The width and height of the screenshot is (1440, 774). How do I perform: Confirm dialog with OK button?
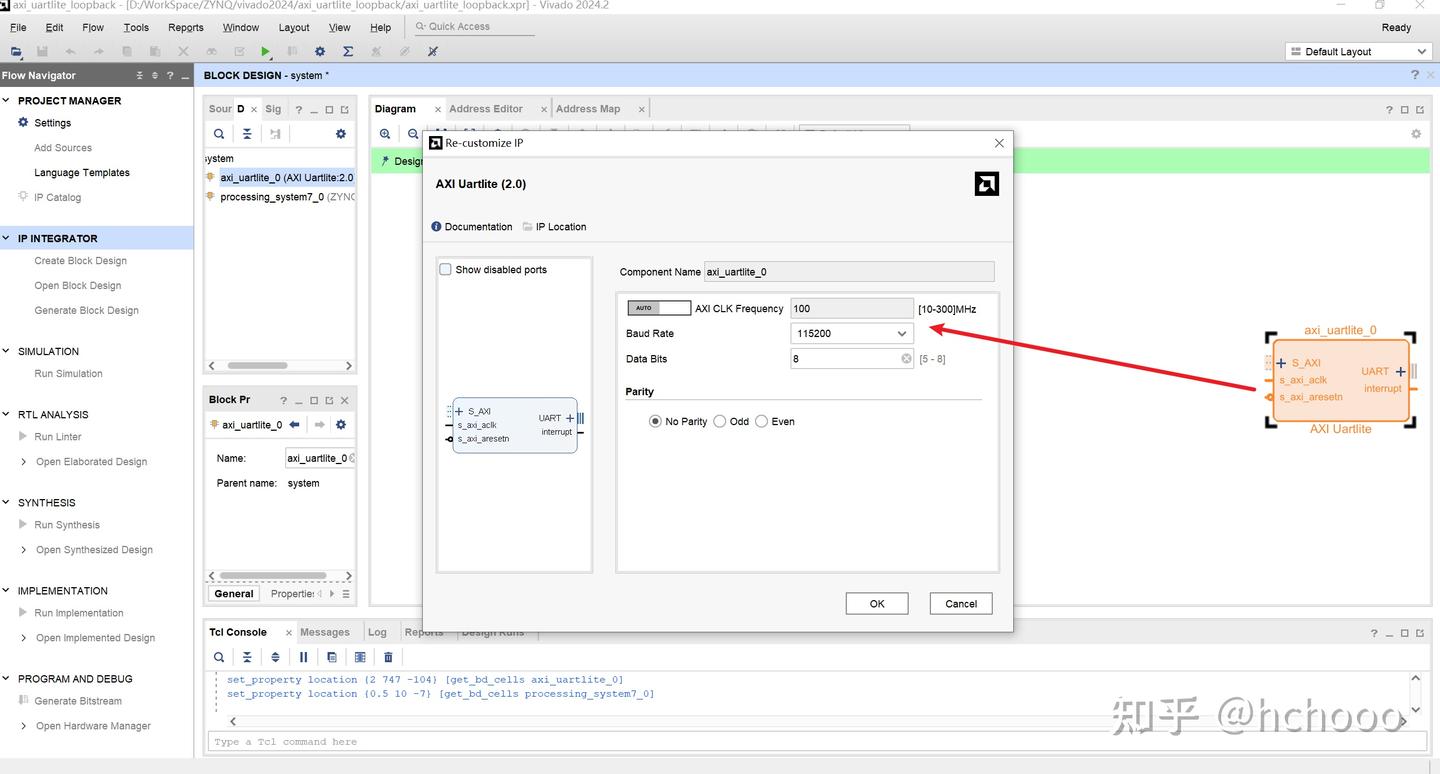(x=876, y=604)
